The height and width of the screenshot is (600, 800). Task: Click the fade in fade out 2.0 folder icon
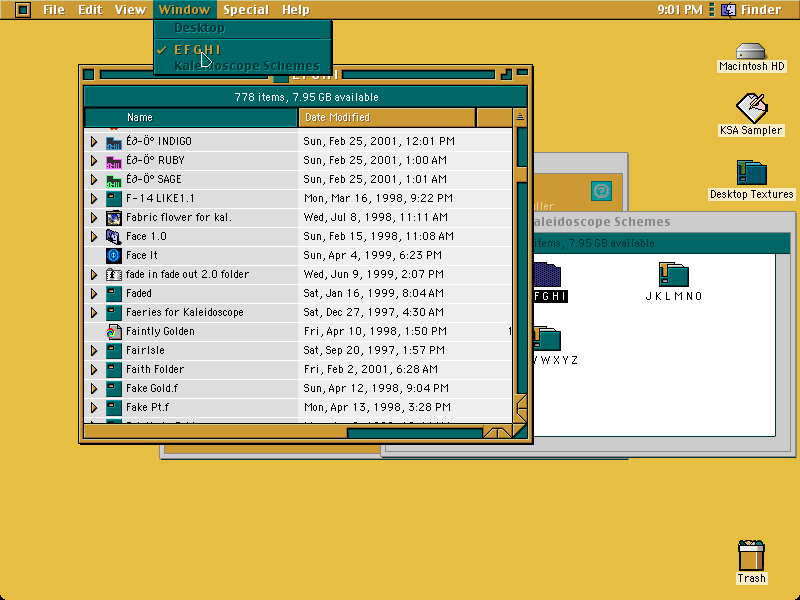click(113, 274)
